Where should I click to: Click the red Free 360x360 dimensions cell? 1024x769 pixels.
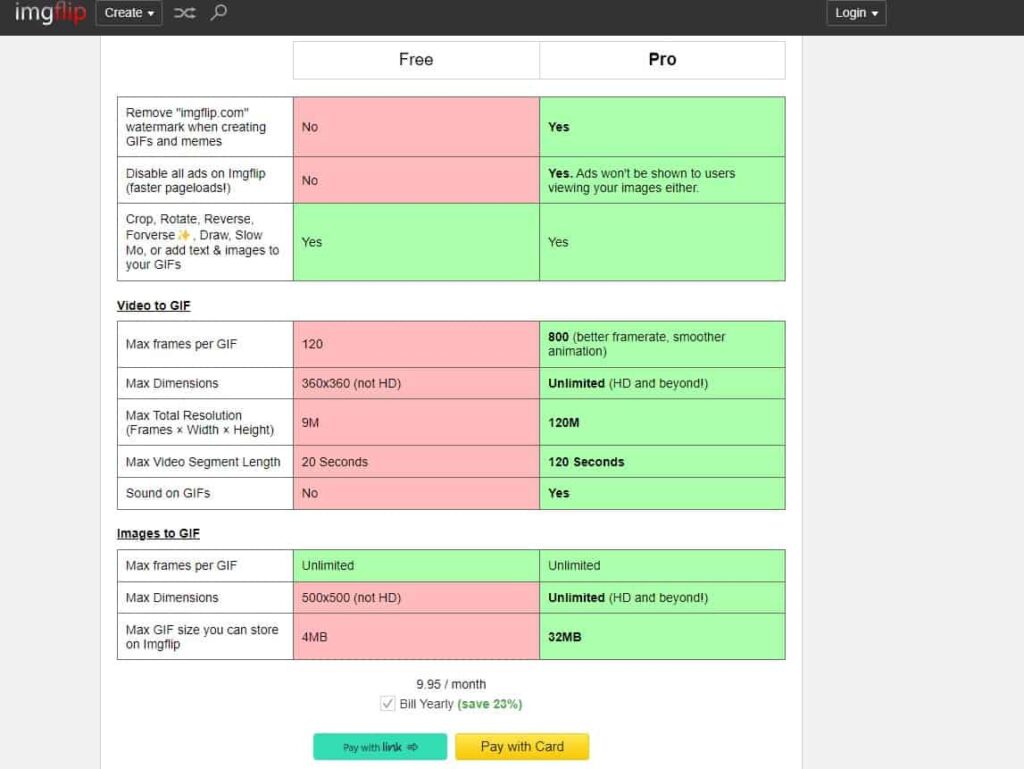pyautogui.click(x=416, y=383)
